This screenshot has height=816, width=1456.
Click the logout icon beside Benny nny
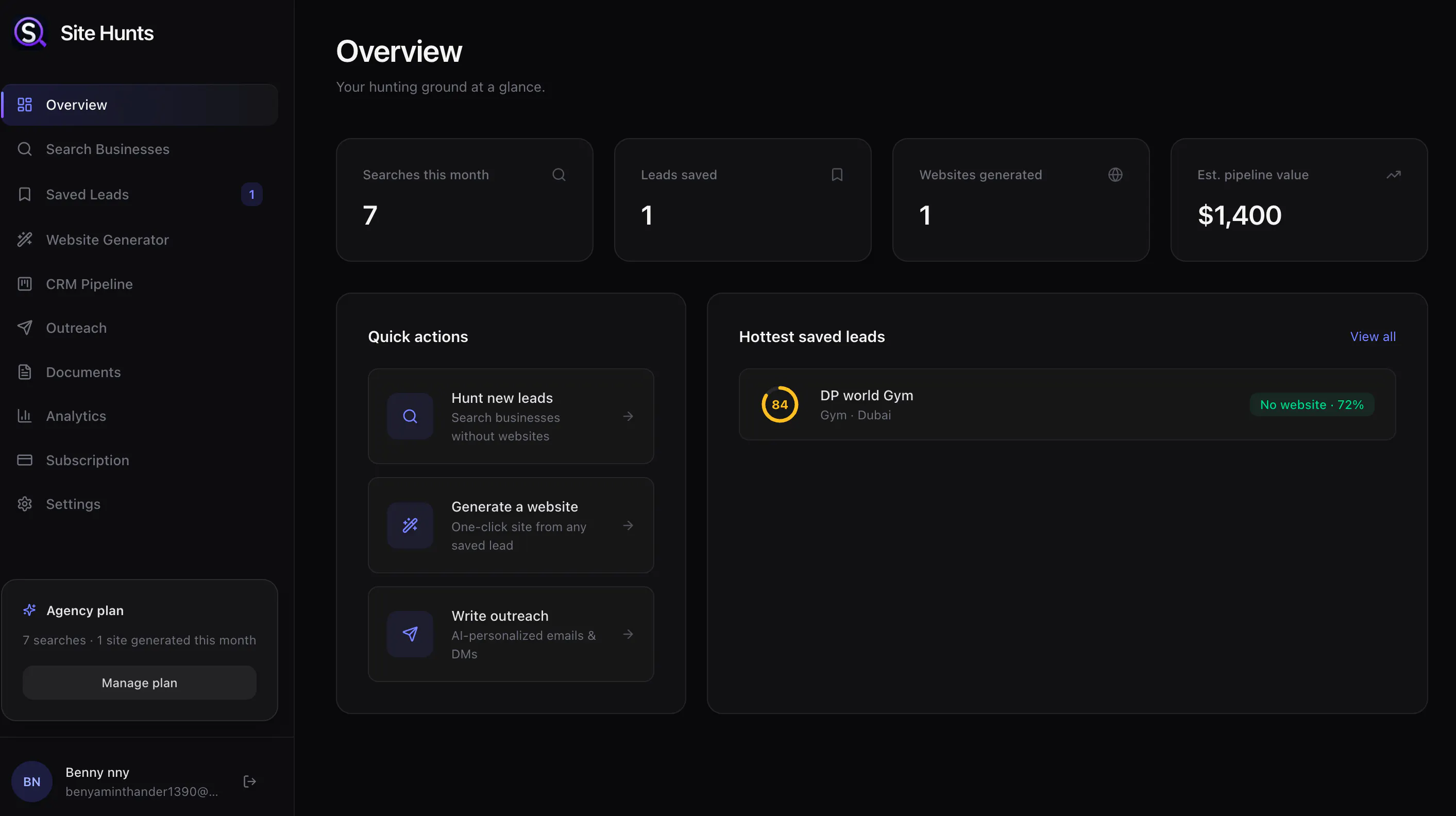click(250, 781)
